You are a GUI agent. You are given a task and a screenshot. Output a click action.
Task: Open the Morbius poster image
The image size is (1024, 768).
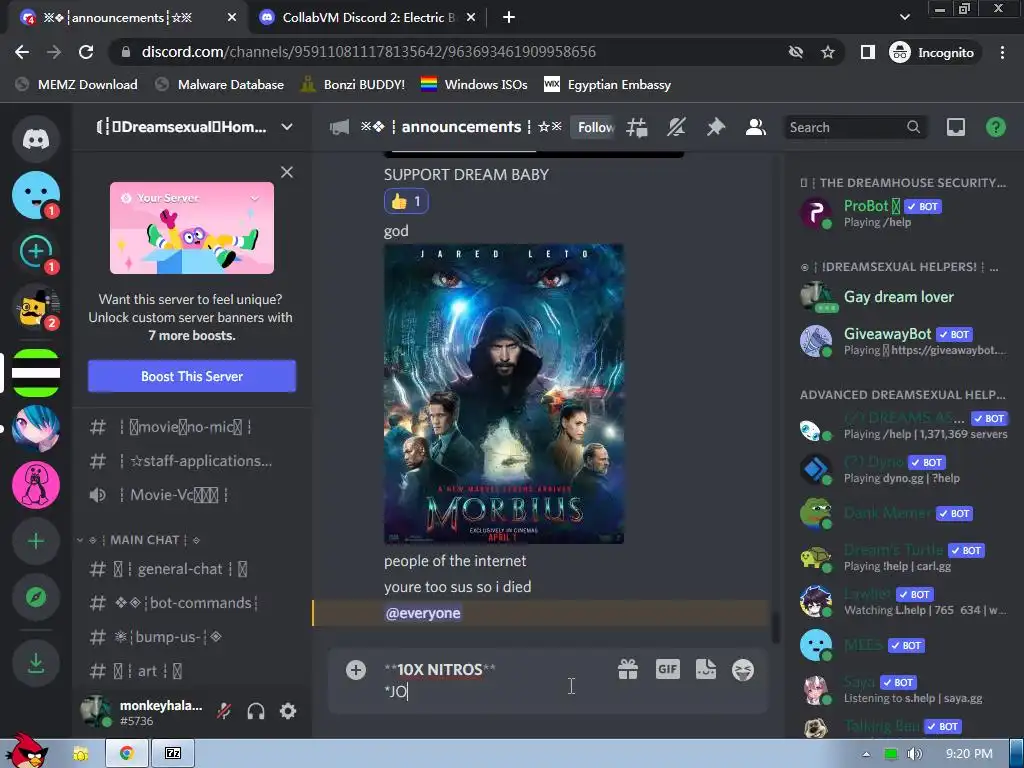(504, 394)
